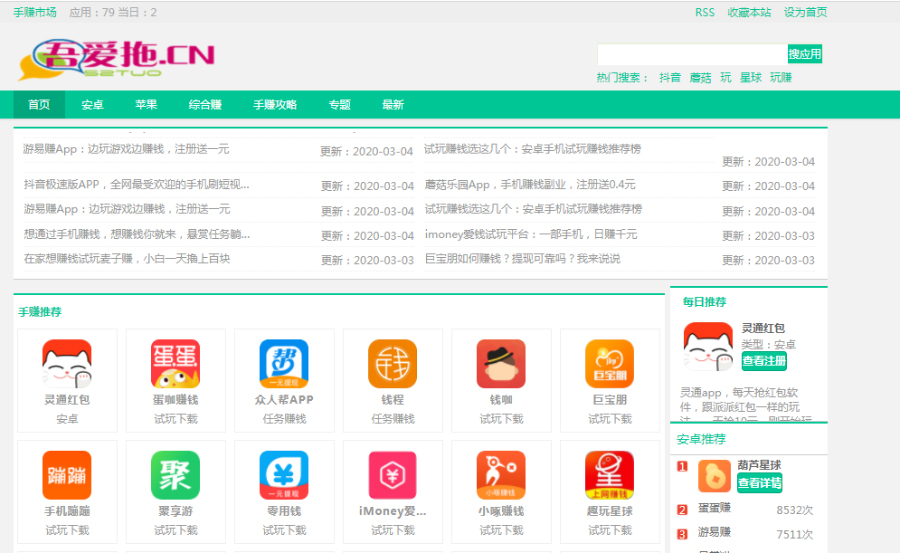This screenshot has height=553, width=900.
Task: Click 试玩下载 under 趣玩星球
Action: click(610, 530)
